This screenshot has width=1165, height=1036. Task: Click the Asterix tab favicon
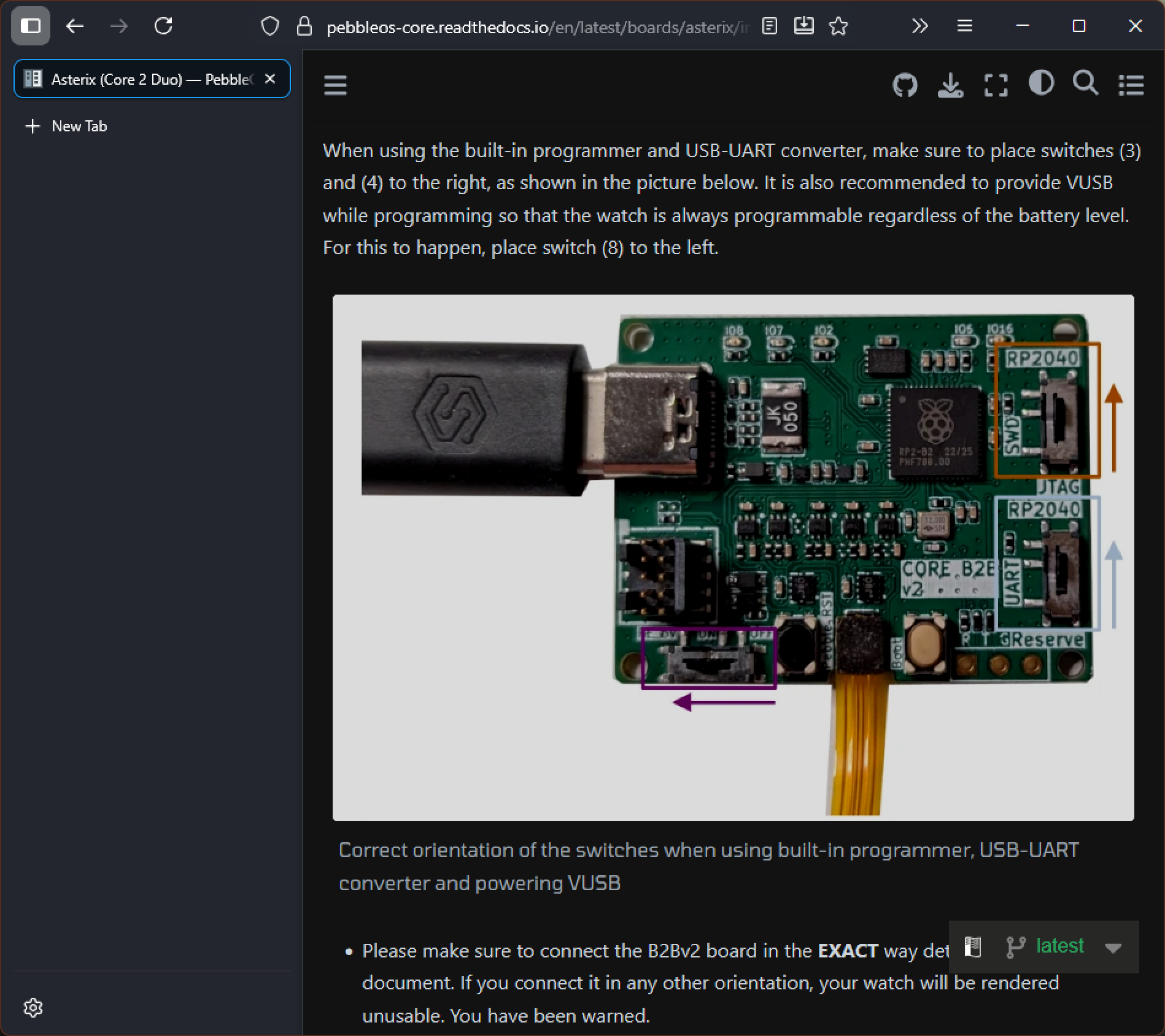tap(33, 79)
